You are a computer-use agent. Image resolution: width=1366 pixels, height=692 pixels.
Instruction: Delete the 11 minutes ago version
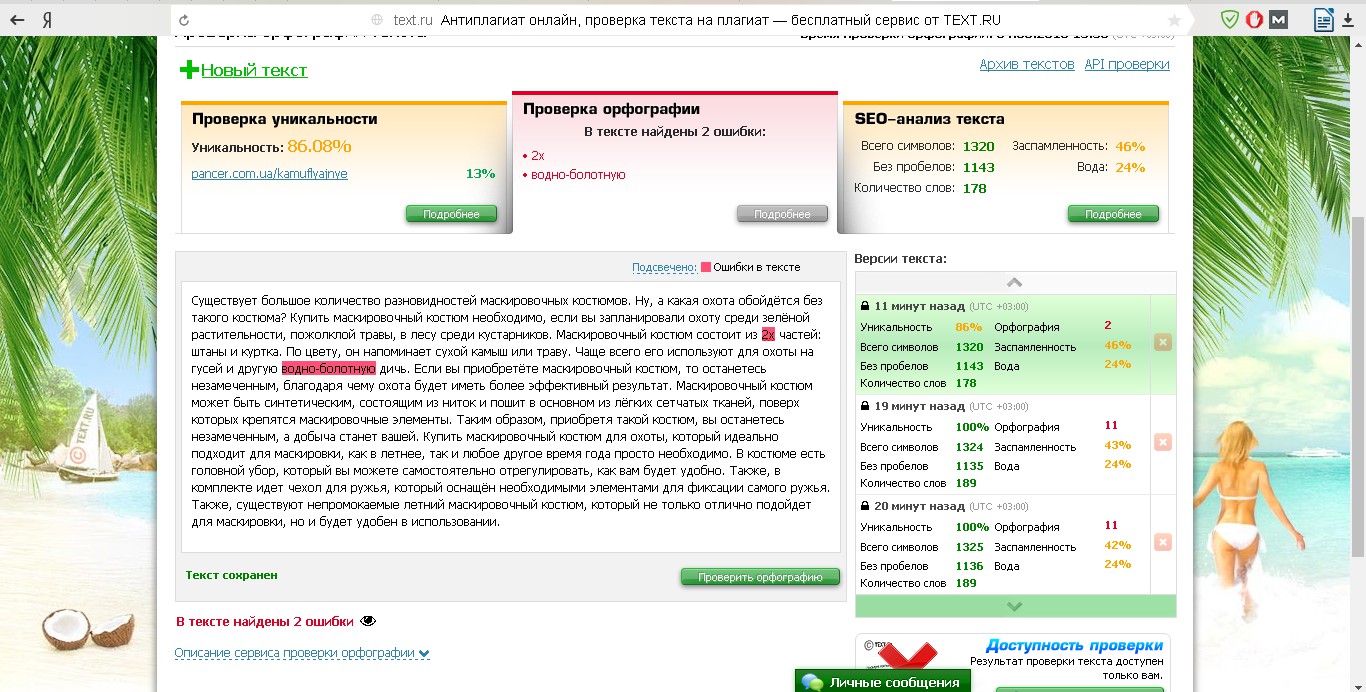(1162, 342)
